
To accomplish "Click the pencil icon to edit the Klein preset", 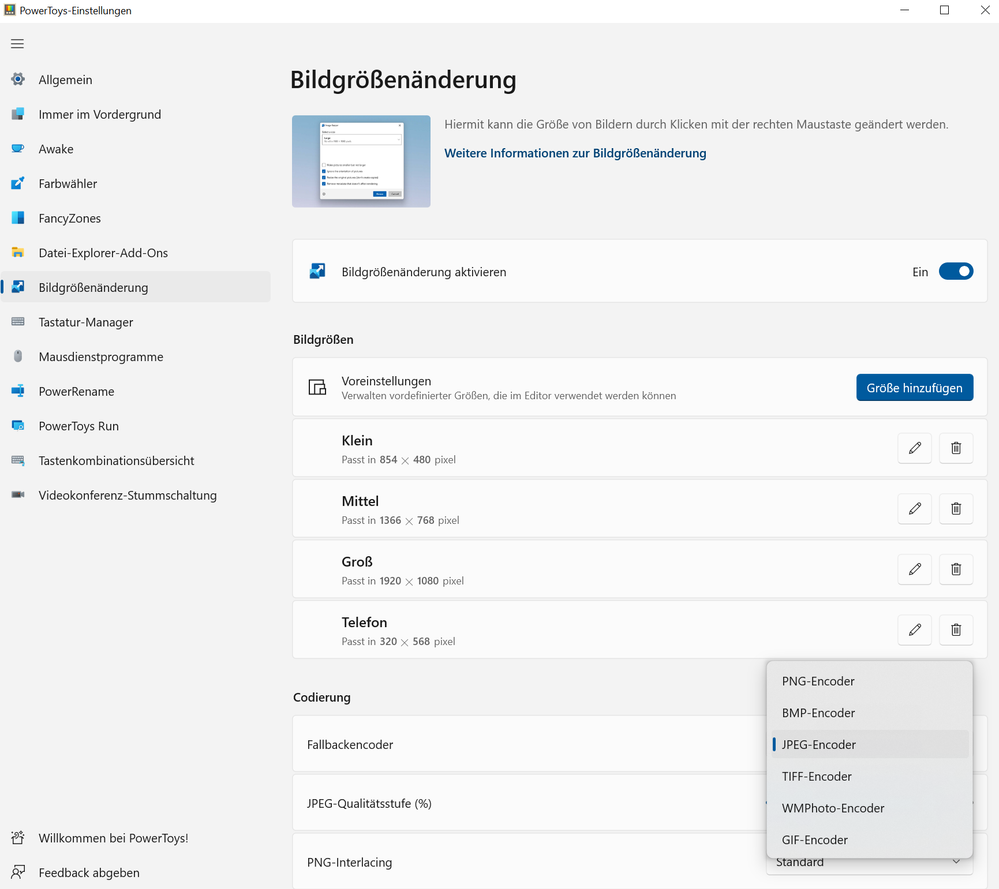I will [914, 448].
